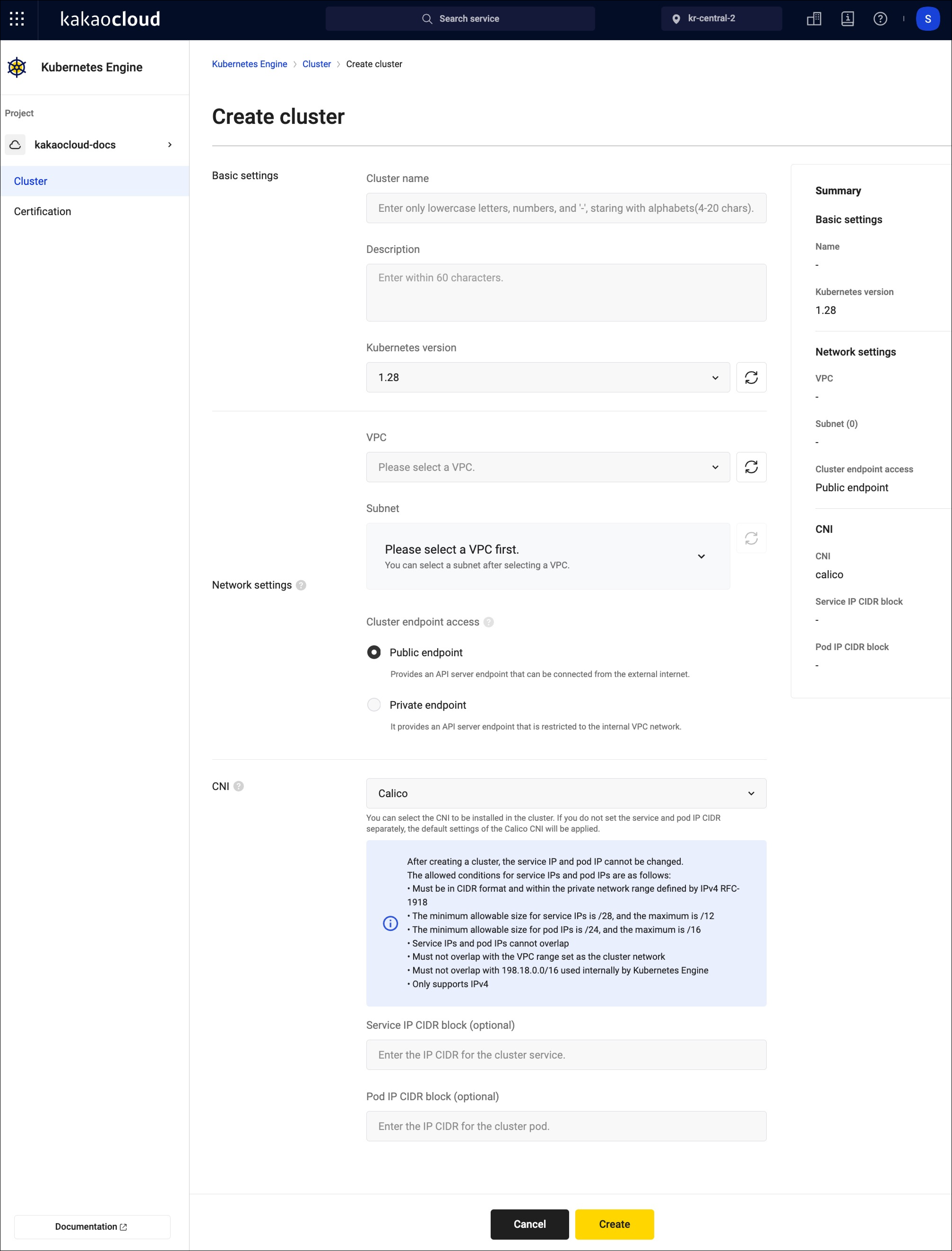Focus the Description text area
This screenshot has width=952, height=1251.
coord(566,292)
